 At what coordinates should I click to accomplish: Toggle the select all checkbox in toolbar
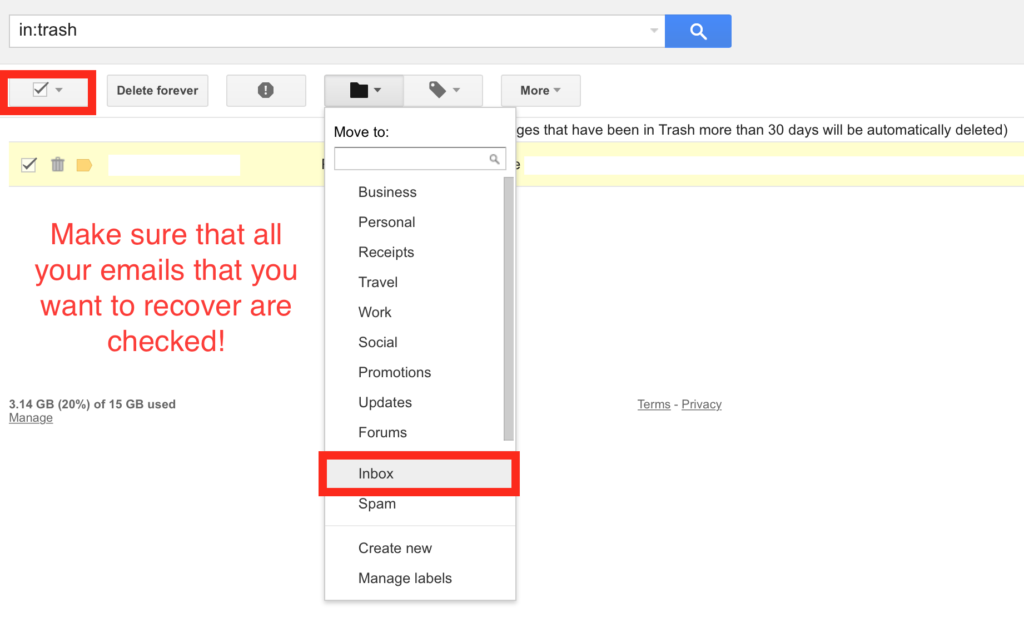40,89
